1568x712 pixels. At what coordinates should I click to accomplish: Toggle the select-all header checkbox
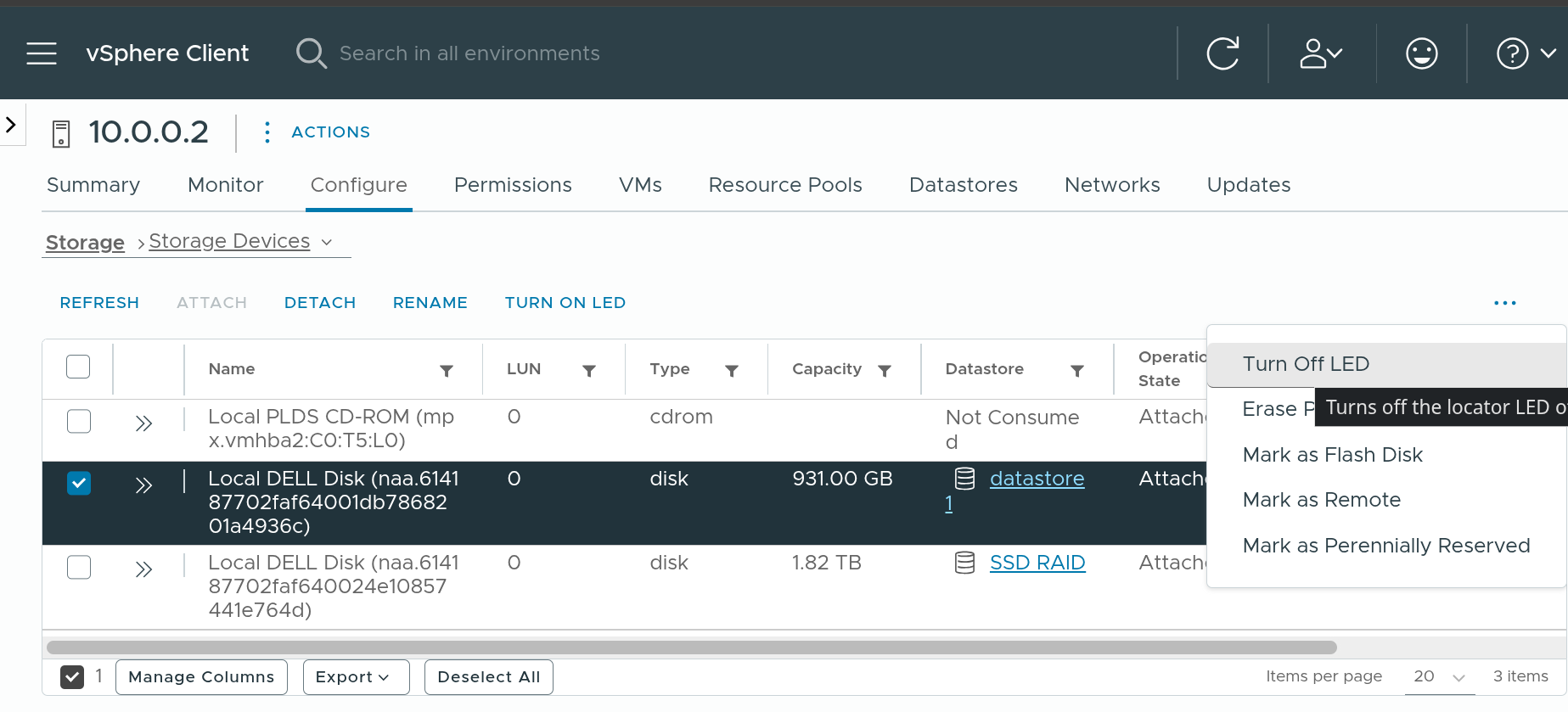pos(78,367)
